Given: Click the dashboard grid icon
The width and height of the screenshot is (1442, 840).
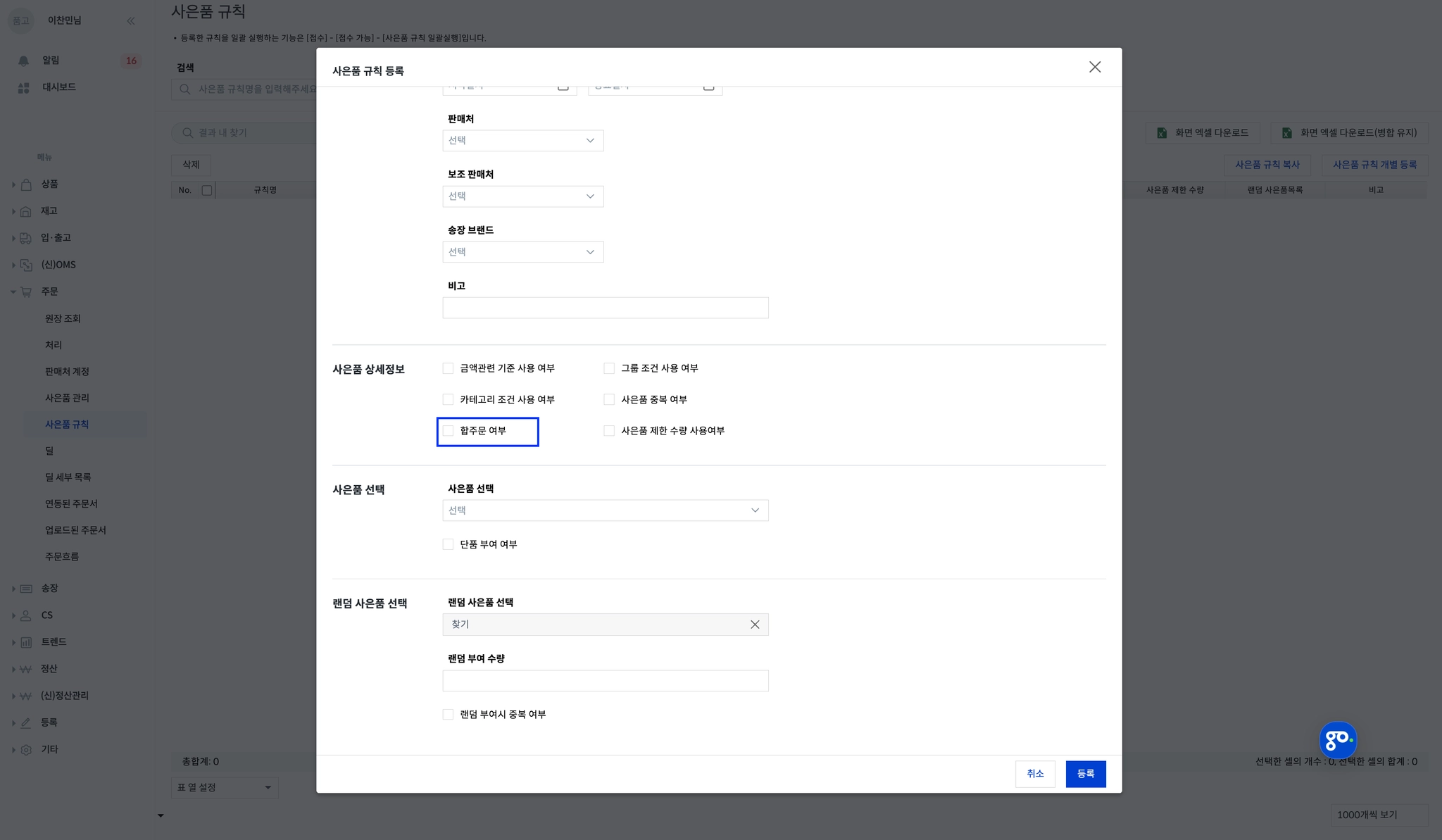Looking at the screenshot, I should tap(23, 88).
